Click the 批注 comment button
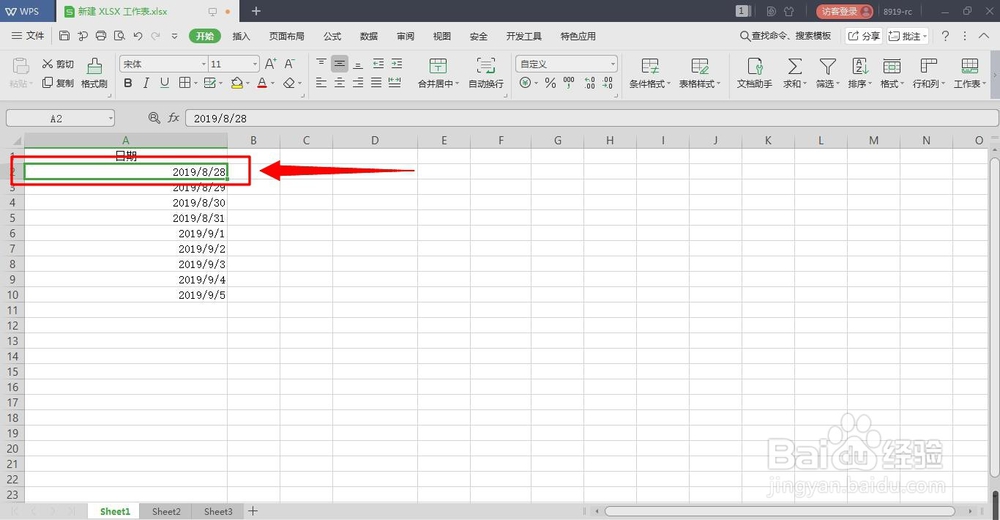The width and height of the screenshot is (1000, 520). (x=908, y=36)
